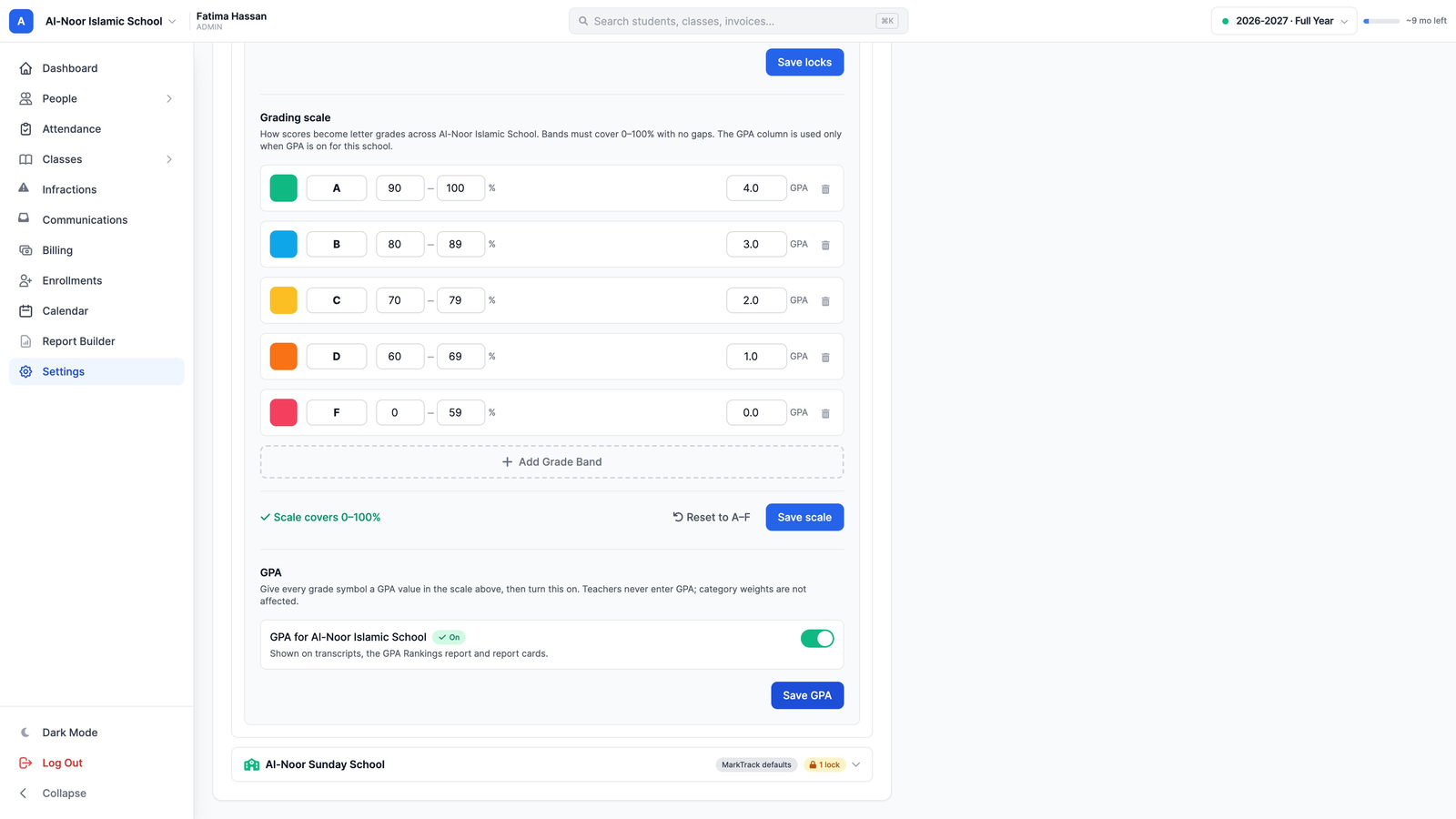Click the orange color swatch for grade D
This screenshot has height=819, width=1456.
(284, 357)
